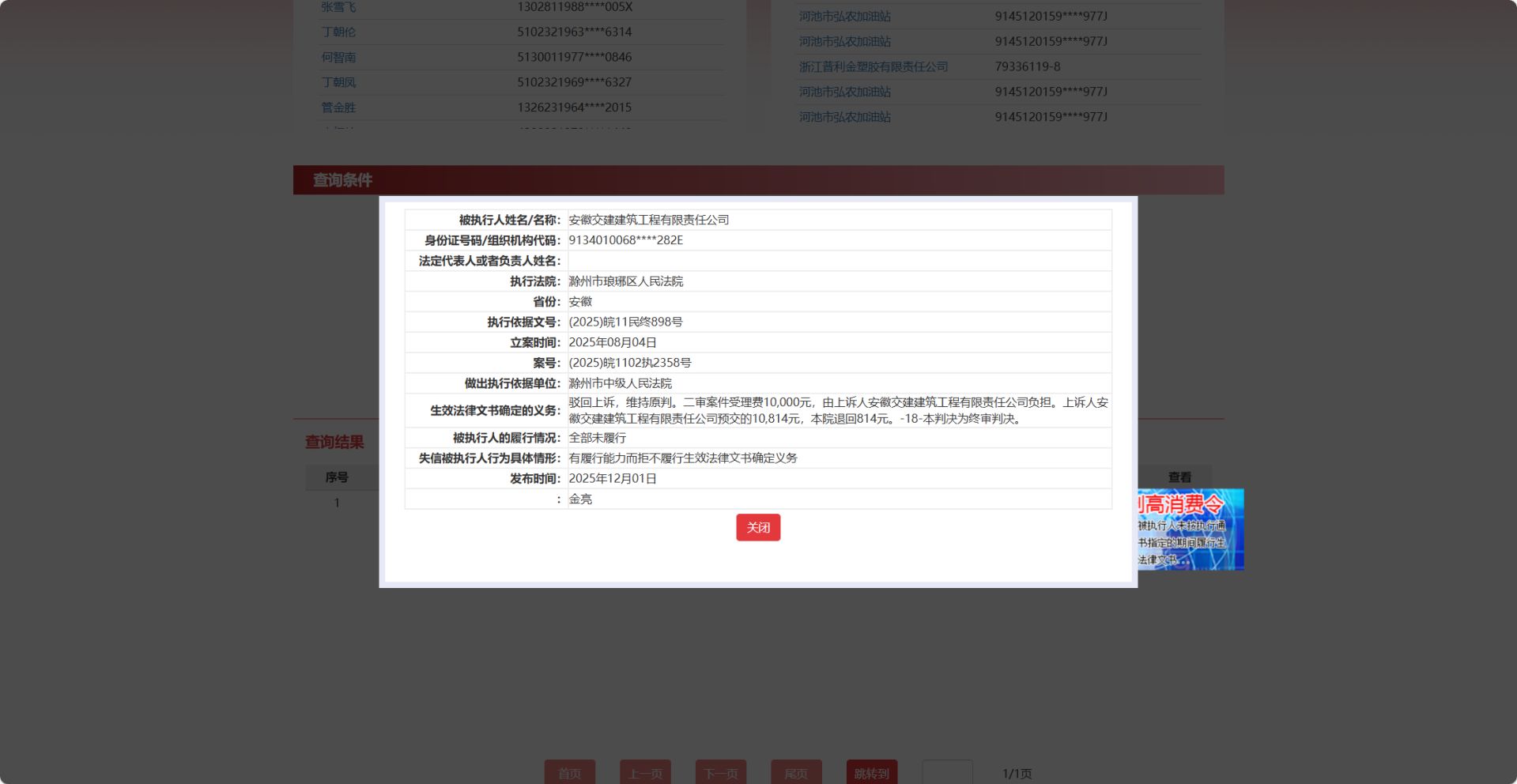Select row number 1 in results table

338,502
